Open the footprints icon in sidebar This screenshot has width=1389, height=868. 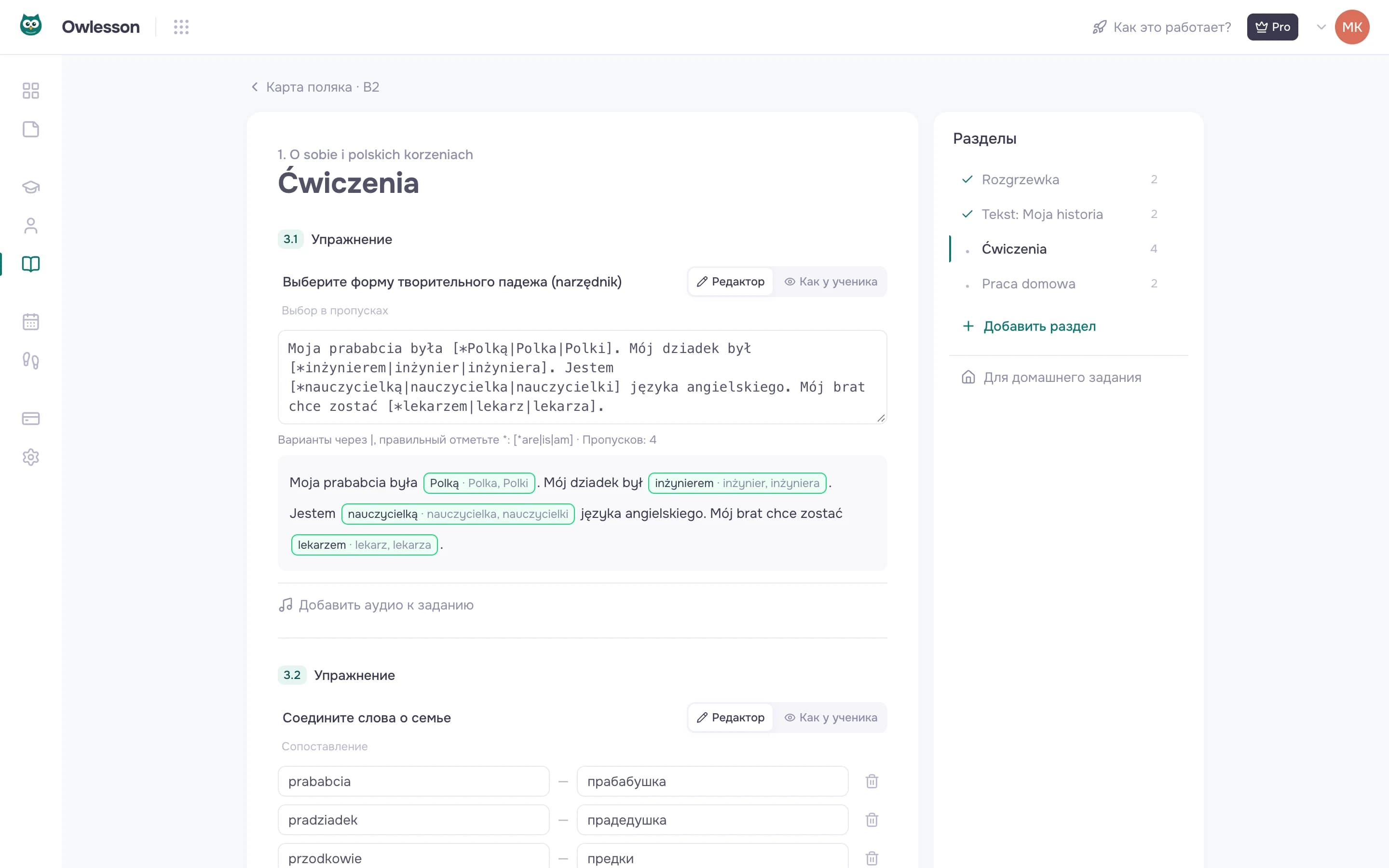(x=31, y=361)
